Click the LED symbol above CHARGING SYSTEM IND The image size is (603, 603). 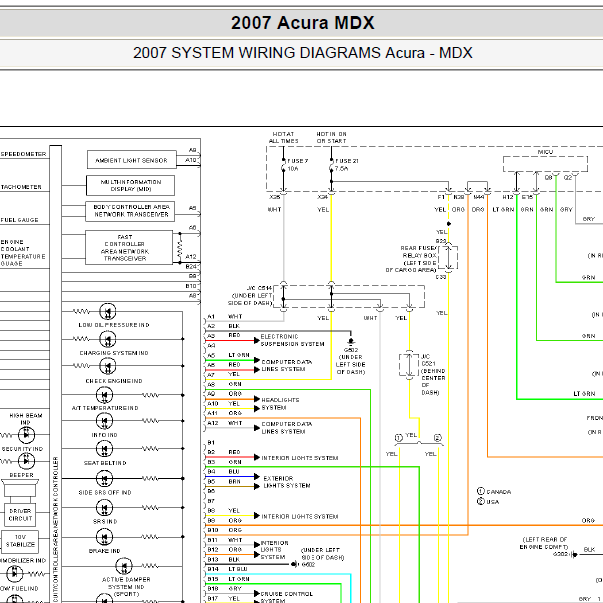point(108,340)
